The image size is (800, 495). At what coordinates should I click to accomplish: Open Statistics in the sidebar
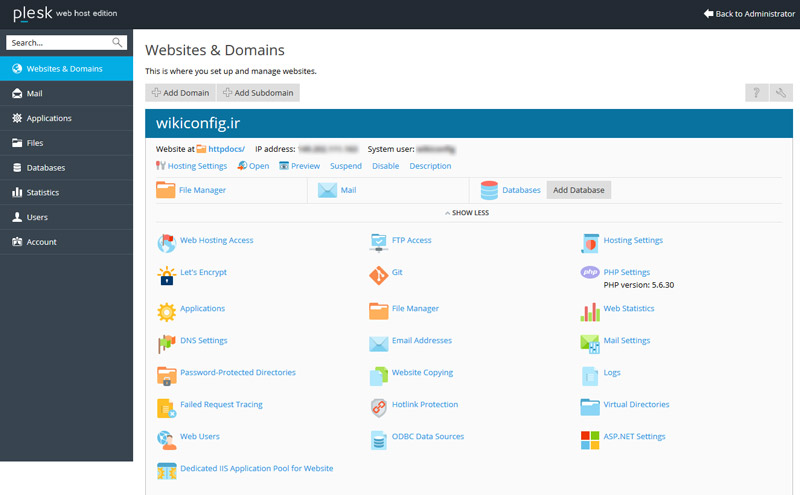(x=66, y=192)
